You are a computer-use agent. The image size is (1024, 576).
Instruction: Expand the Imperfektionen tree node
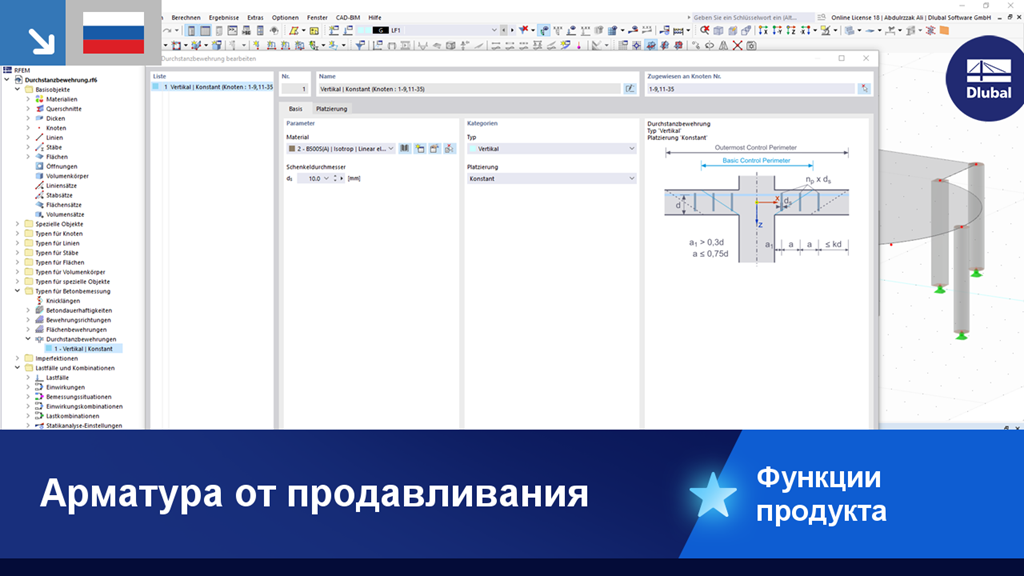(18, 359)
